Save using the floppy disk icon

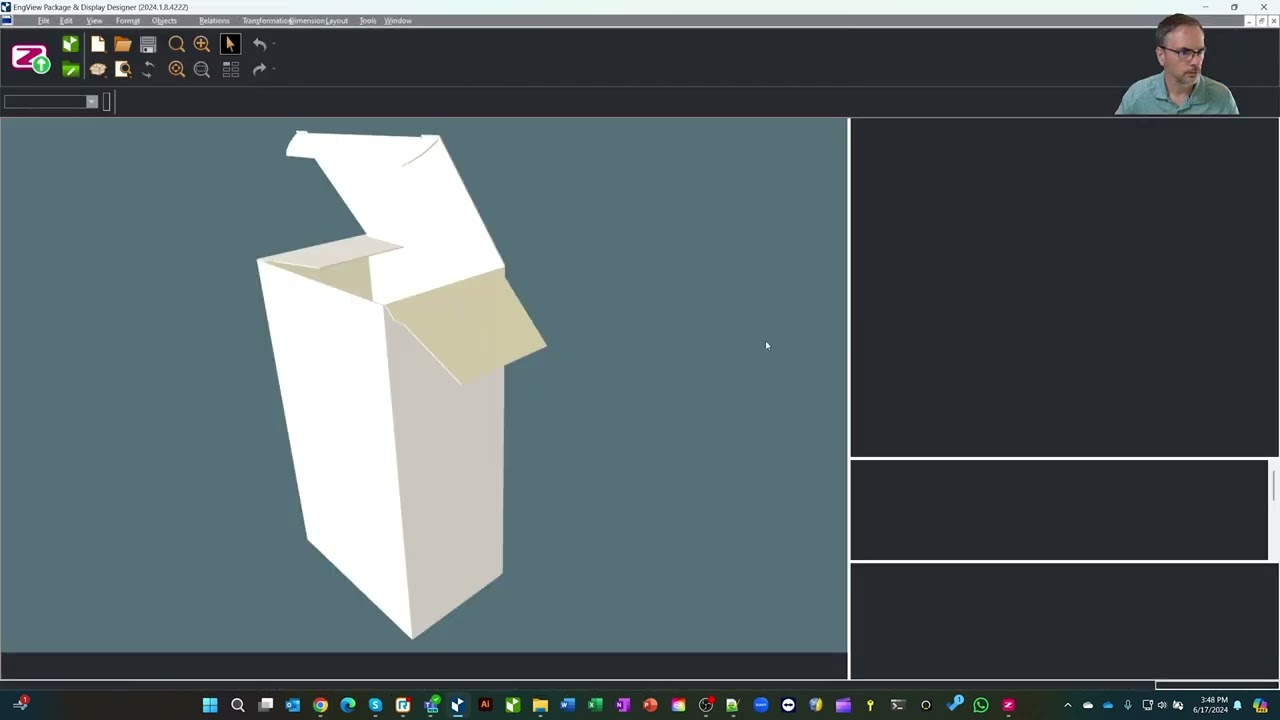coord(148,44)
